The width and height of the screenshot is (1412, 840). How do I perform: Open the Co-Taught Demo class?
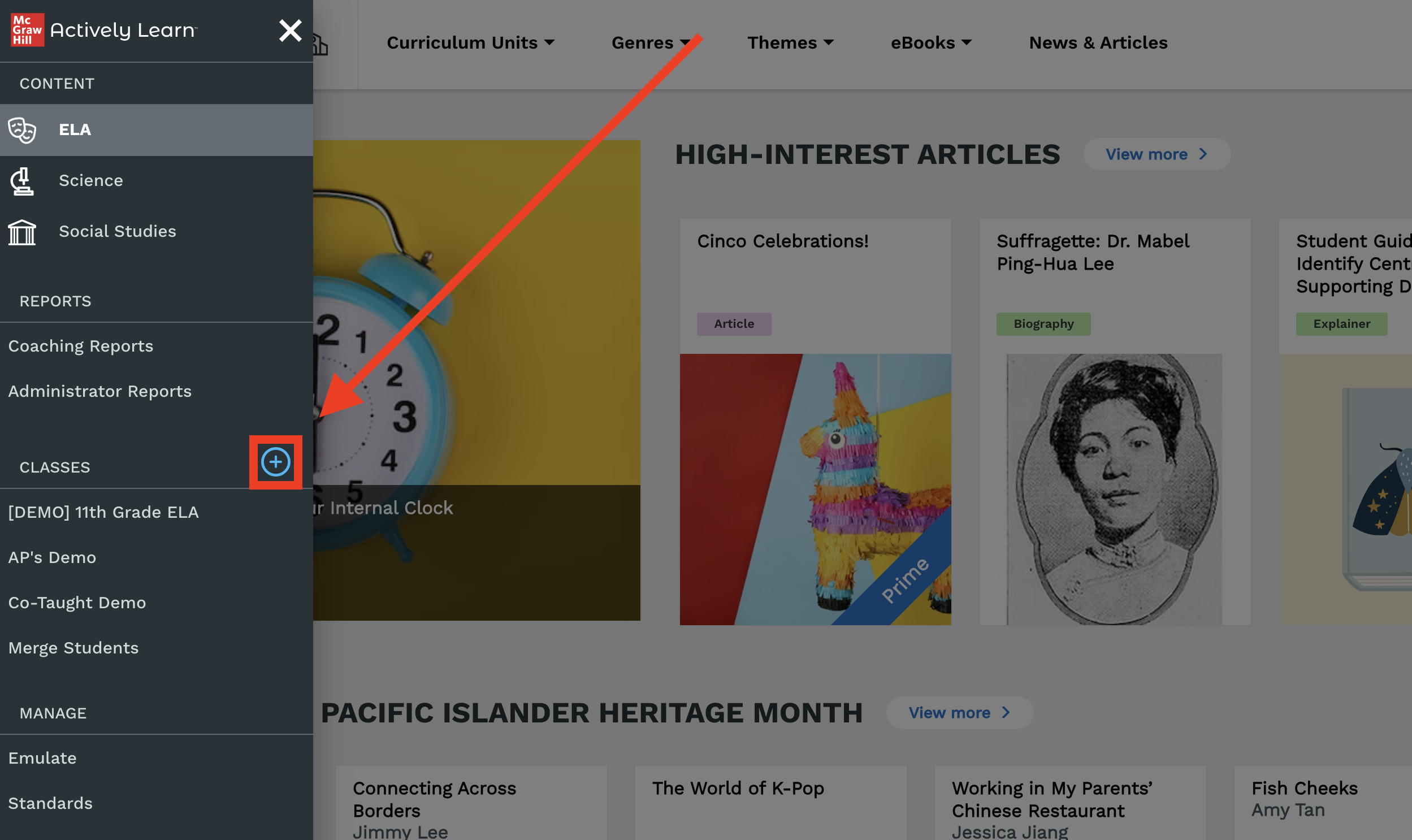pos(77,603)
